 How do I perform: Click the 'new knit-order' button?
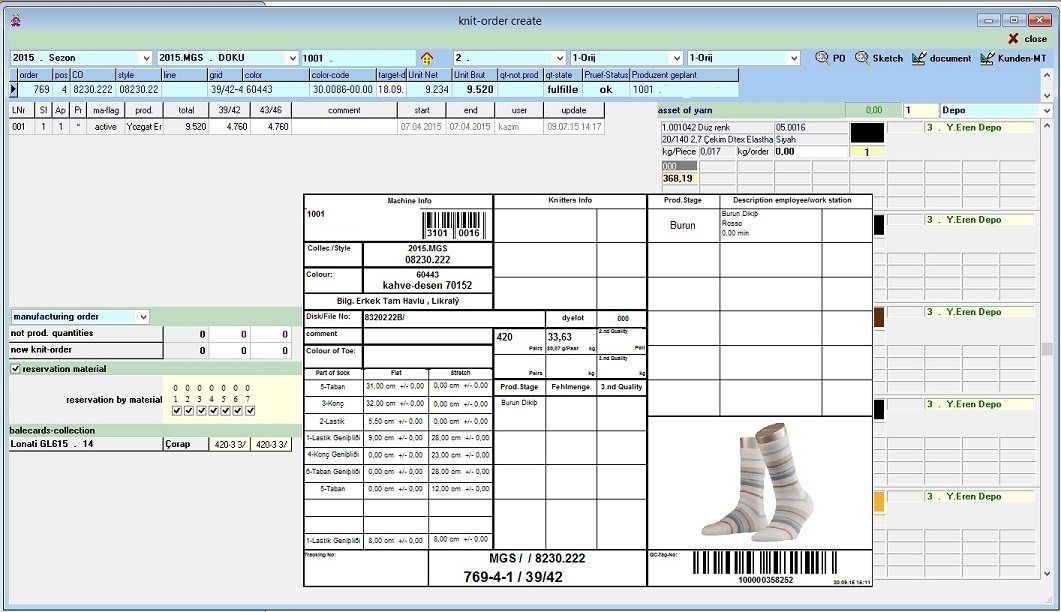(86, 351)
